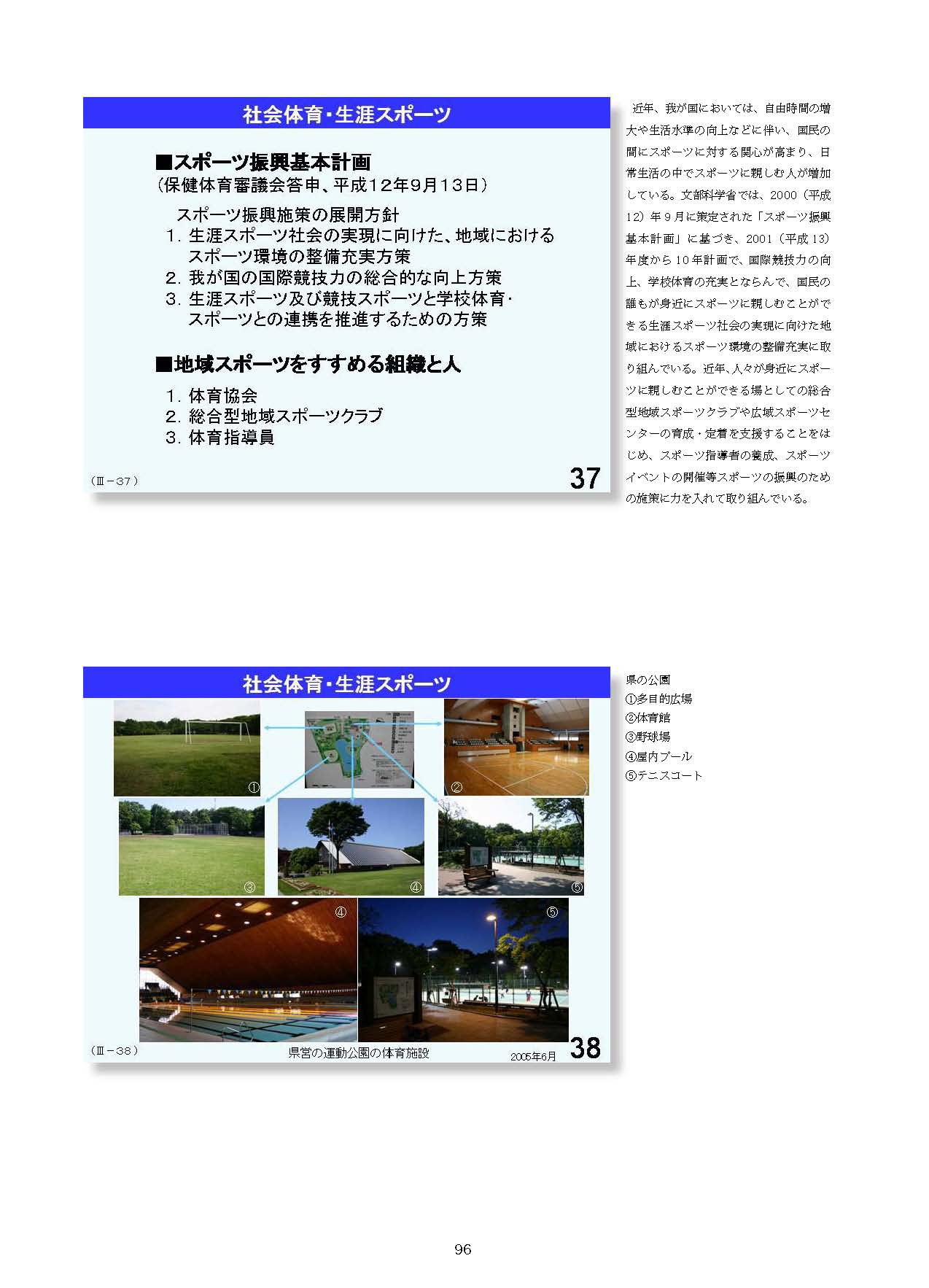Click slide number 37
The width and height of the screenshot is (929, 1288).
(586, 478)
